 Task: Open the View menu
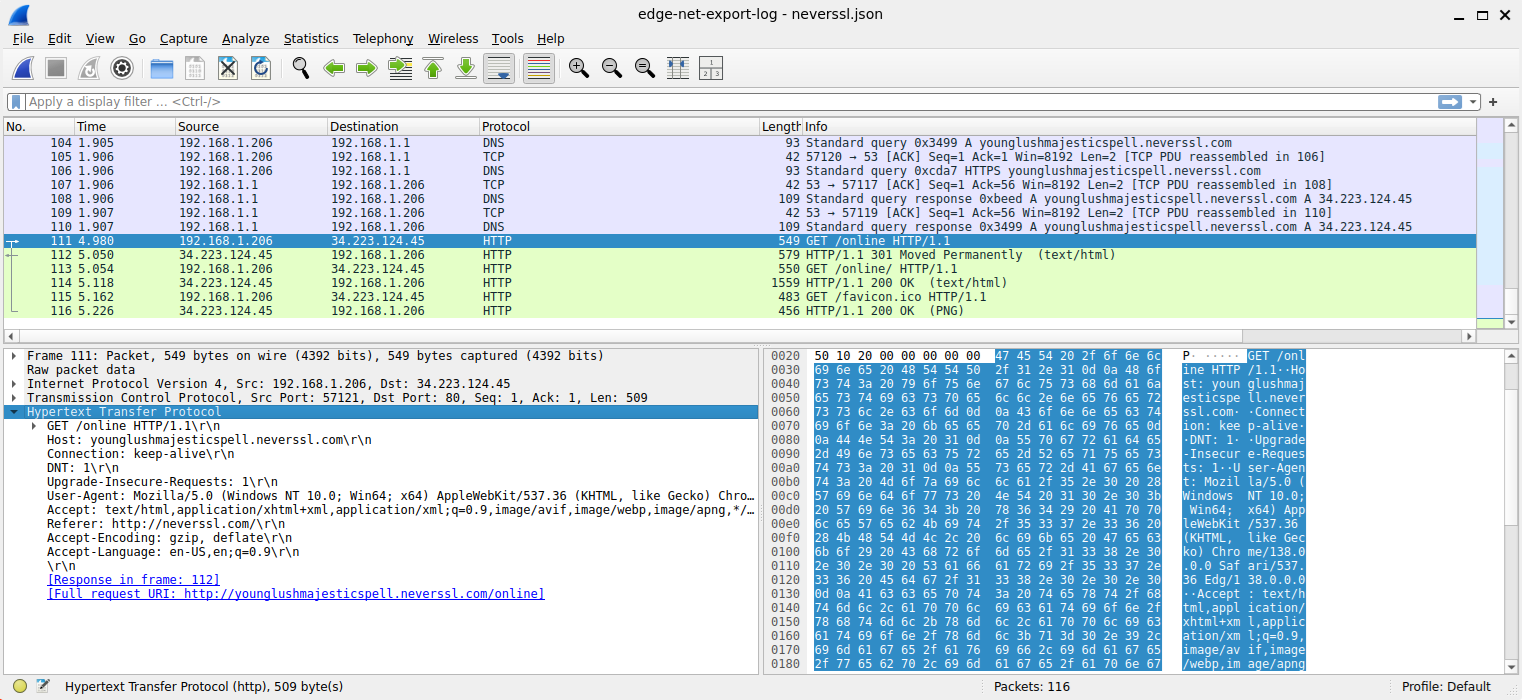coord(100,38)
